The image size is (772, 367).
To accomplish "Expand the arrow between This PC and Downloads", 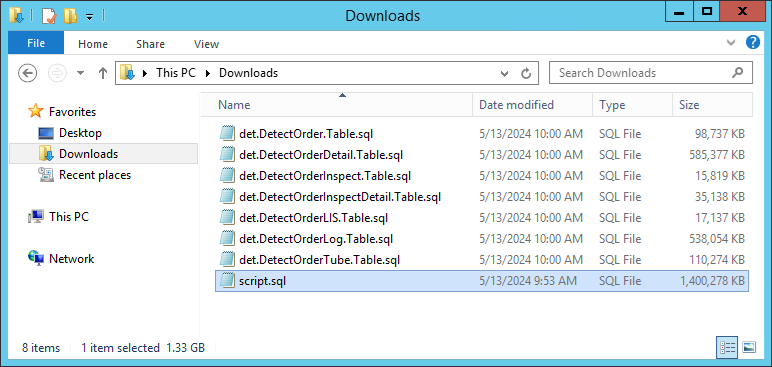I will (x=208, y=73).
